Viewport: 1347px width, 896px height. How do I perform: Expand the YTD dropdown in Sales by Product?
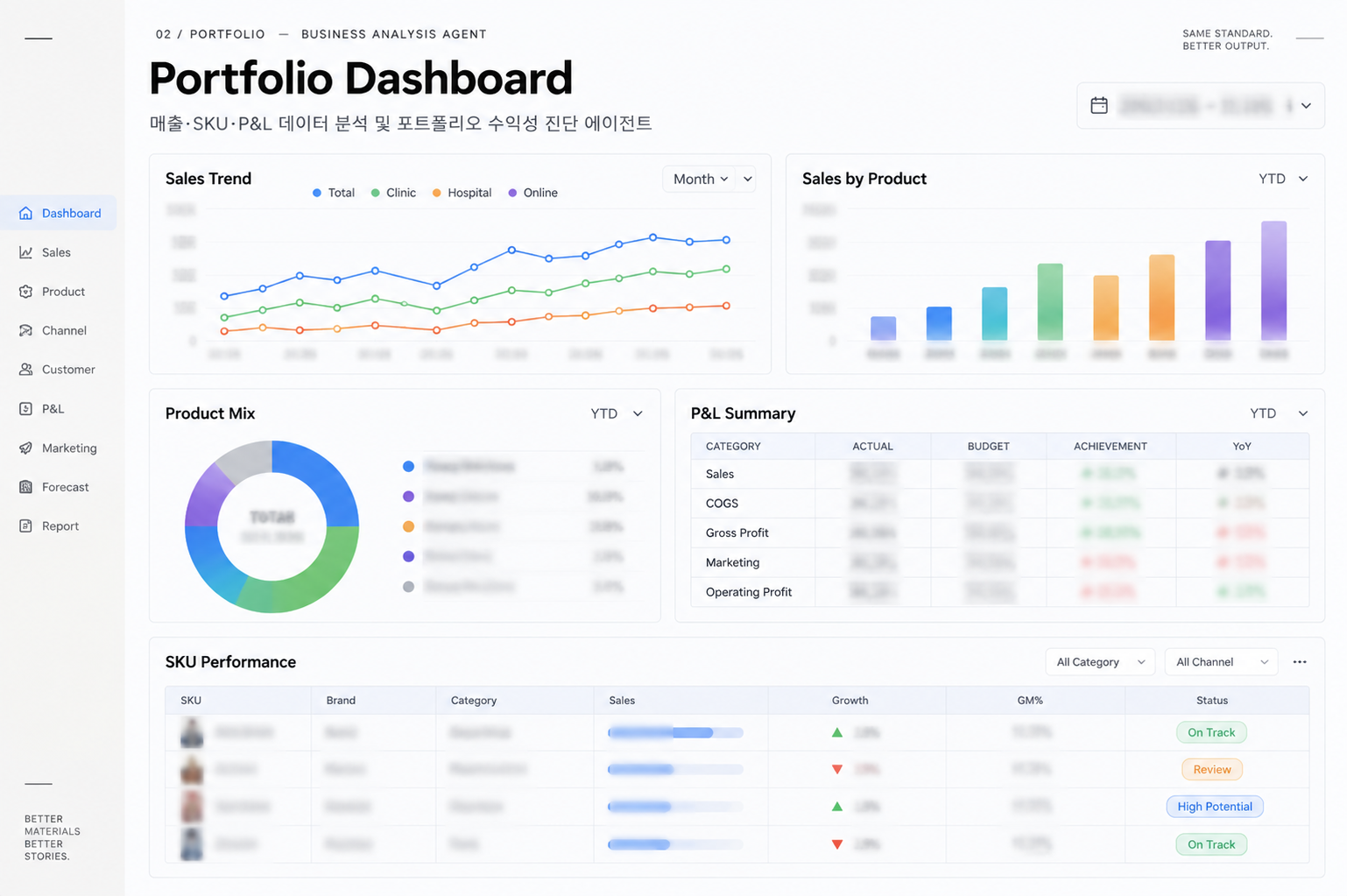coord(1283,179)
